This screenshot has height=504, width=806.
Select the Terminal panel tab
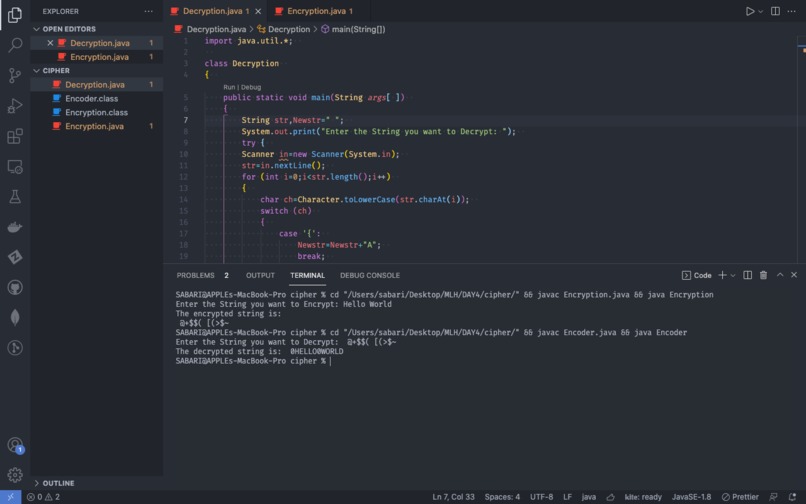(x=307, y=276)
